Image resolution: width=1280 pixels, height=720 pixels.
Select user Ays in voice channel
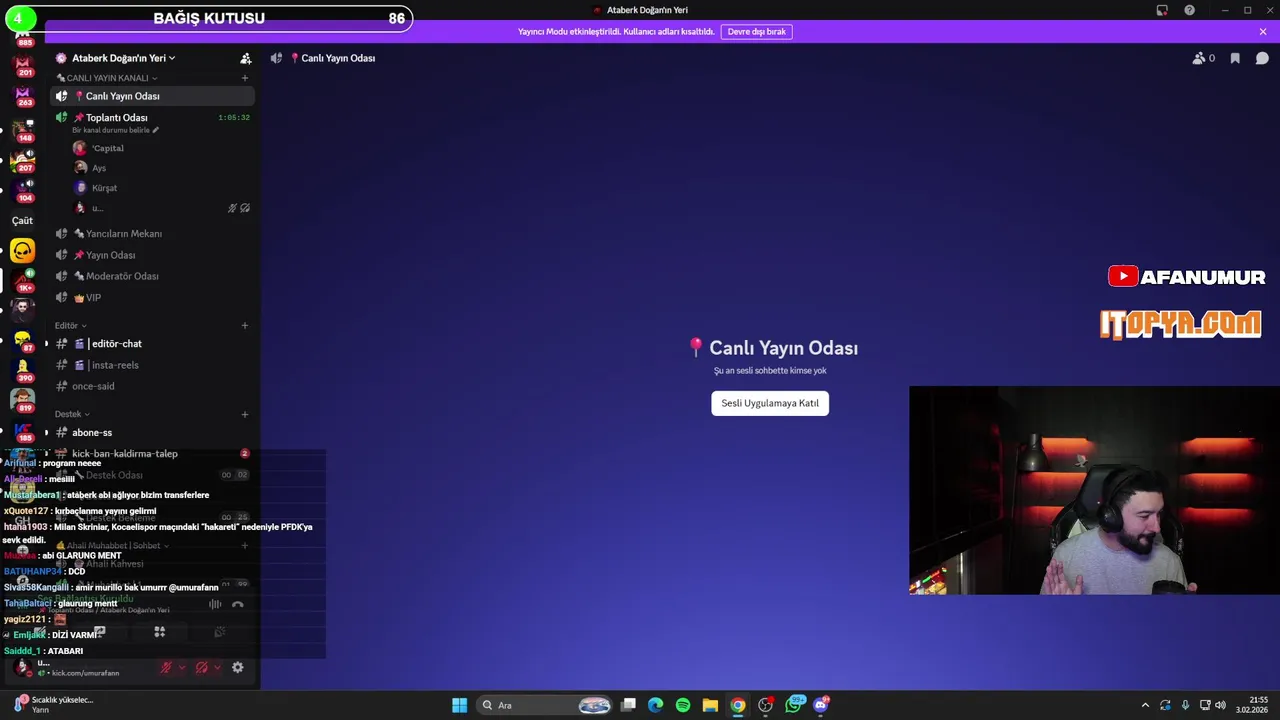91,168
